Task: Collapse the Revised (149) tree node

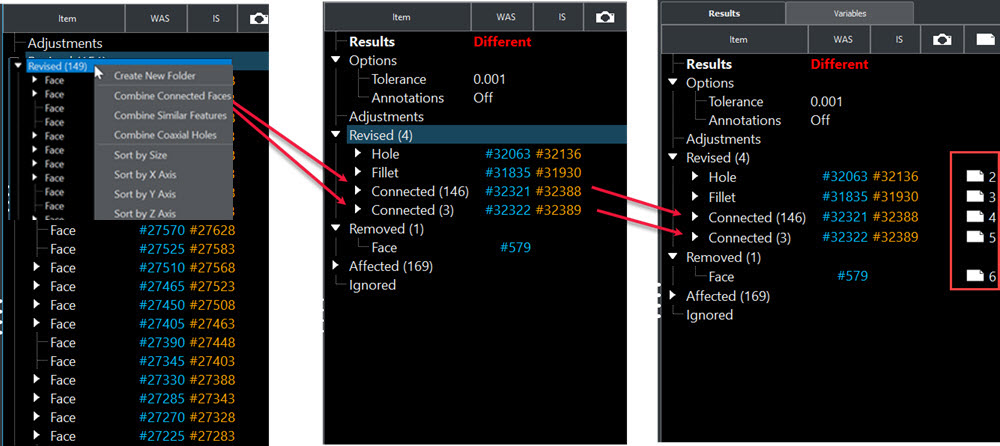Action: tap(19, 65)
